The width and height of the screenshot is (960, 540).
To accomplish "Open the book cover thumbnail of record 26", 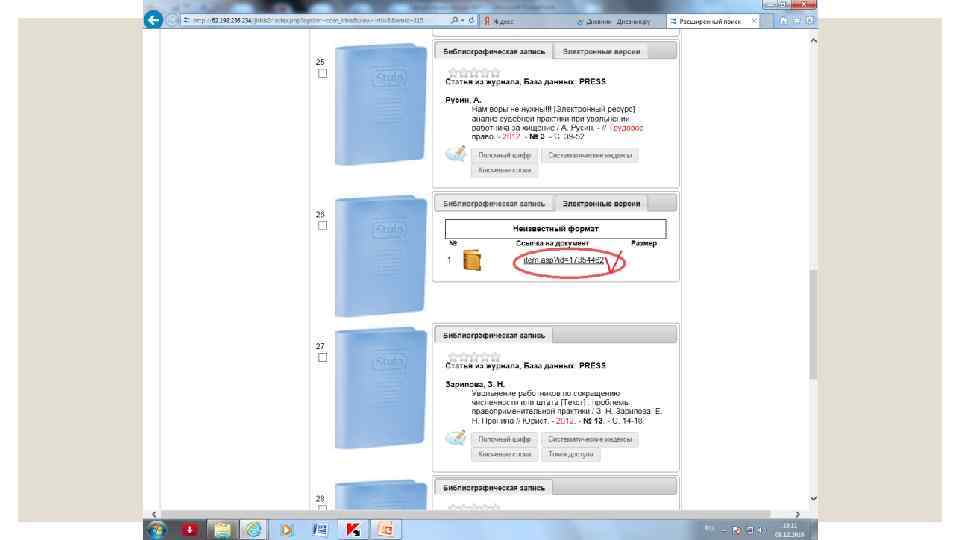I will [380, 256].
